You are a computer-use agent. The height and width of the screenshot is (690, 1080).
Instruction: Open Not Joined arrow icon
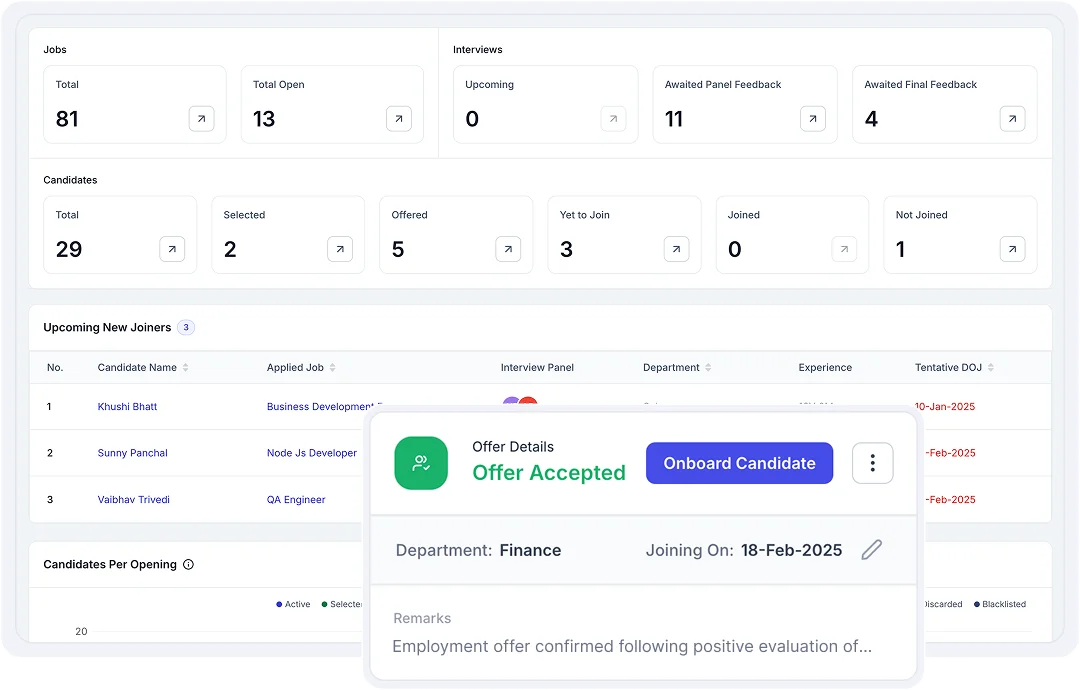coord(1012,249)
